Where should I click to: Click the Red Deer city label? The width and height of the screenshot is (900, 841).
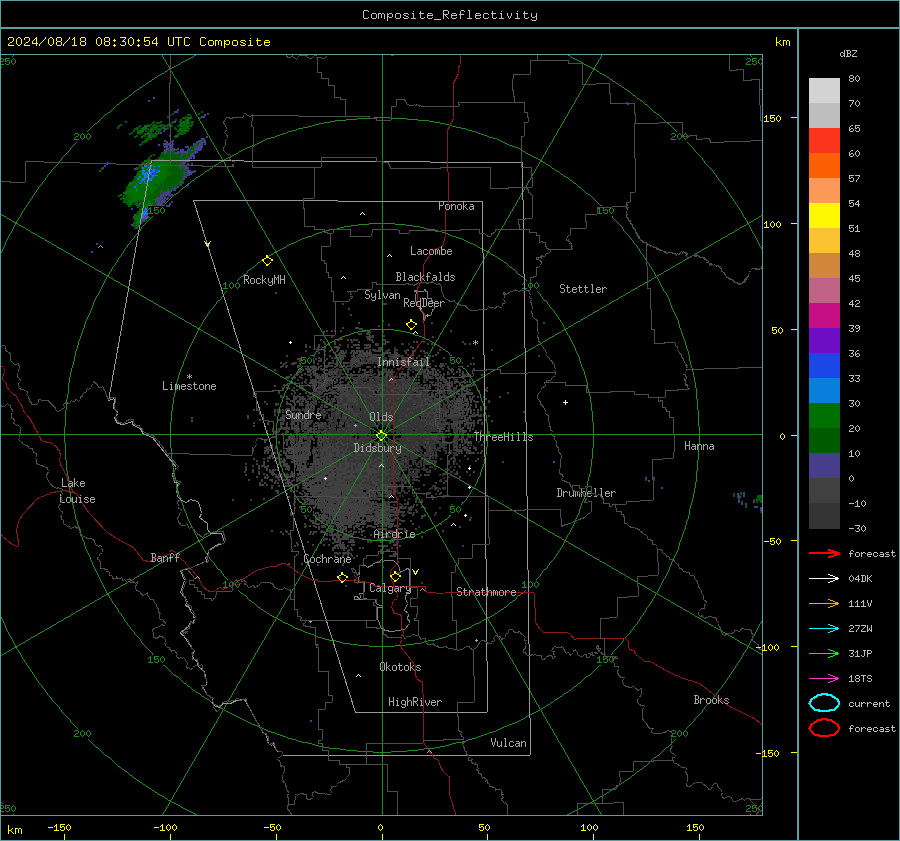point(424,303)
